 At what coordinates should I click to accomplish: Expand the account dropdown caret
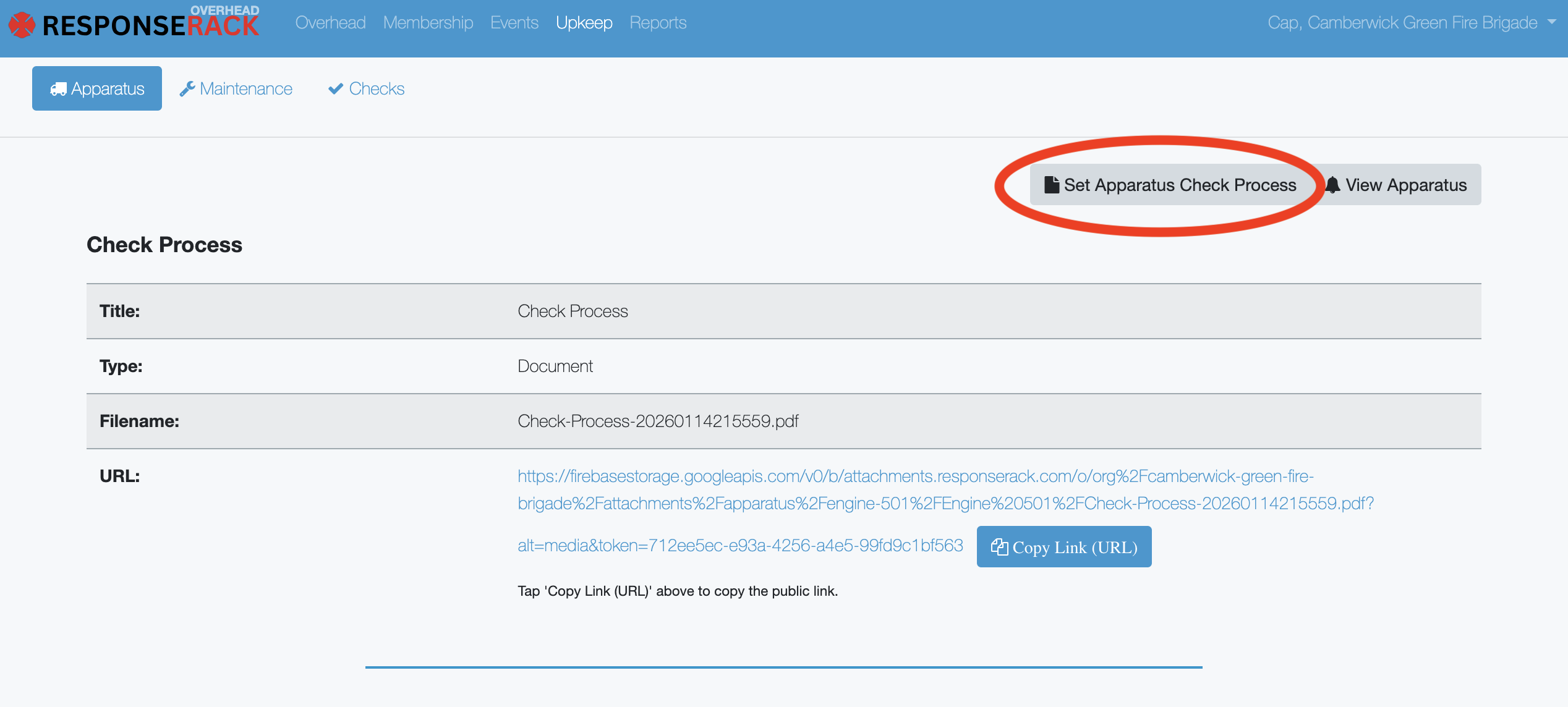tap(1551, 22)
